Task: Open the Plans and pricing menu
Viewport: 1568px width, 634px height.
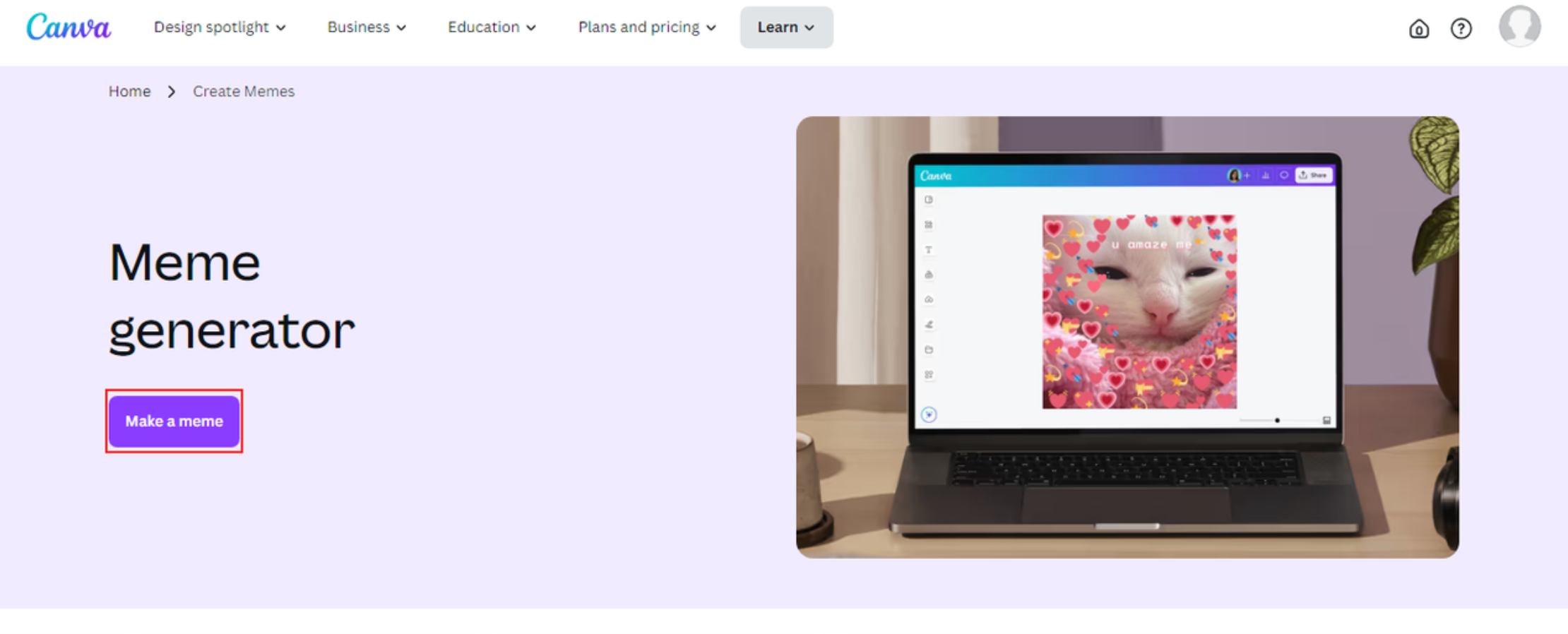Action: (647, 28)
